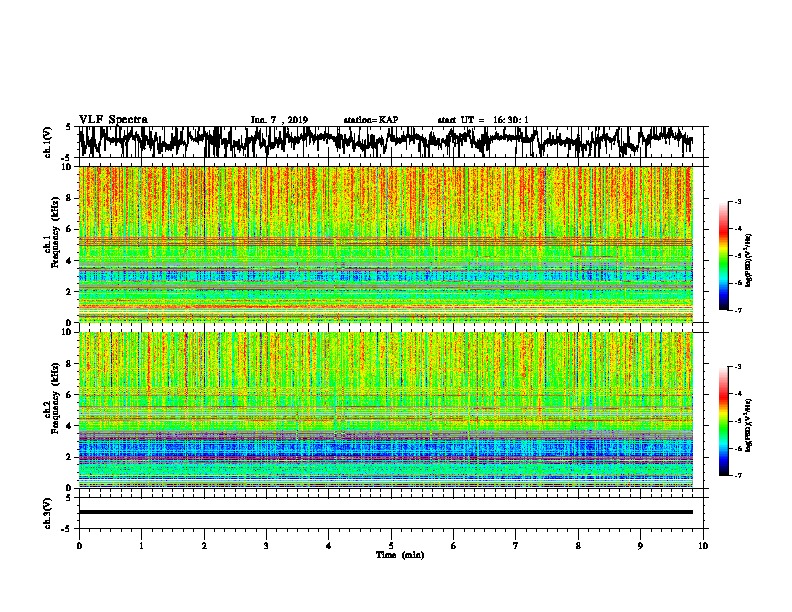Click the ch.1 colorbar '-3' label
This screenshot has width=792, height=612.
(x=737, y=201)
